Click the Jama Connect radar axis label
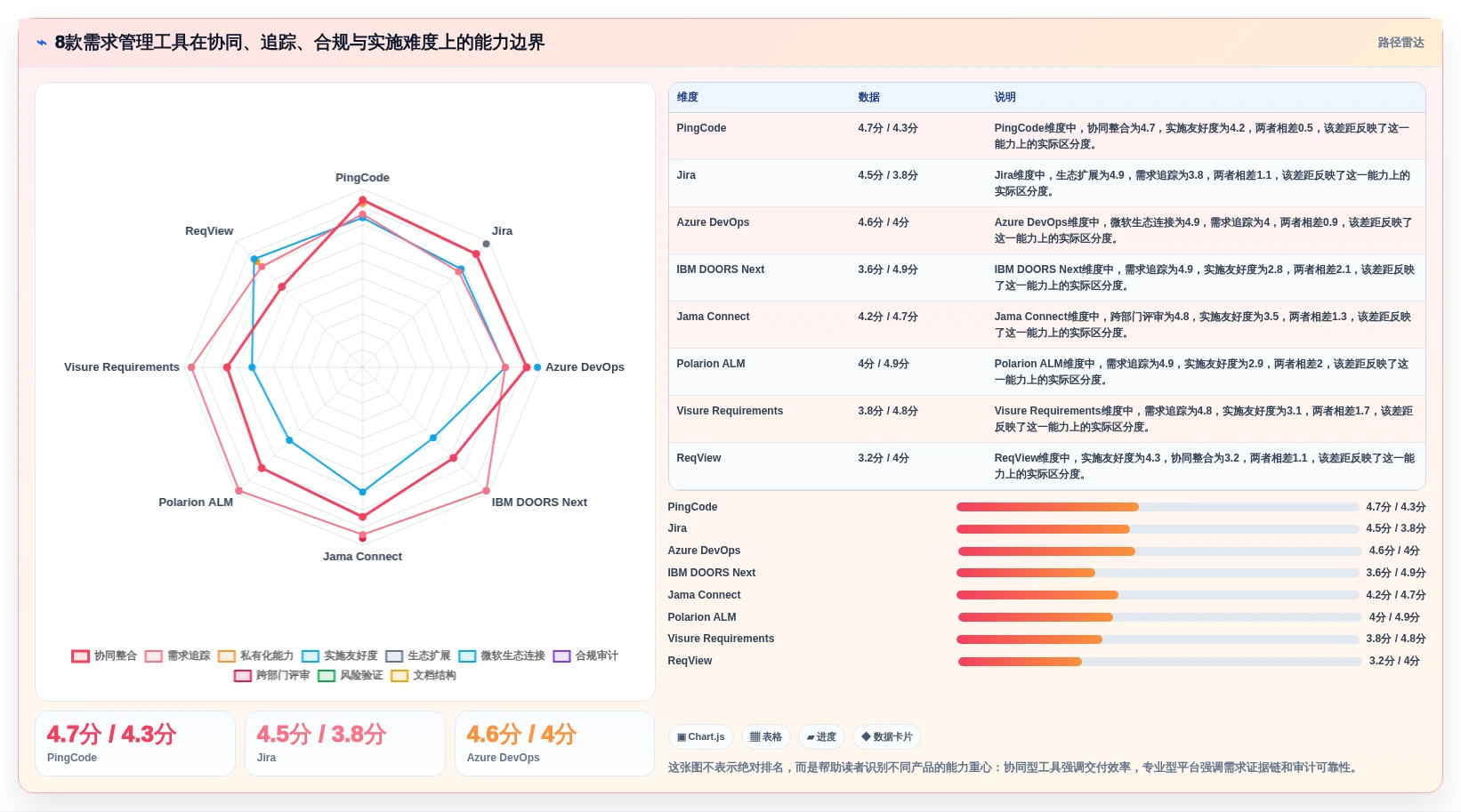 pos(362,557)
